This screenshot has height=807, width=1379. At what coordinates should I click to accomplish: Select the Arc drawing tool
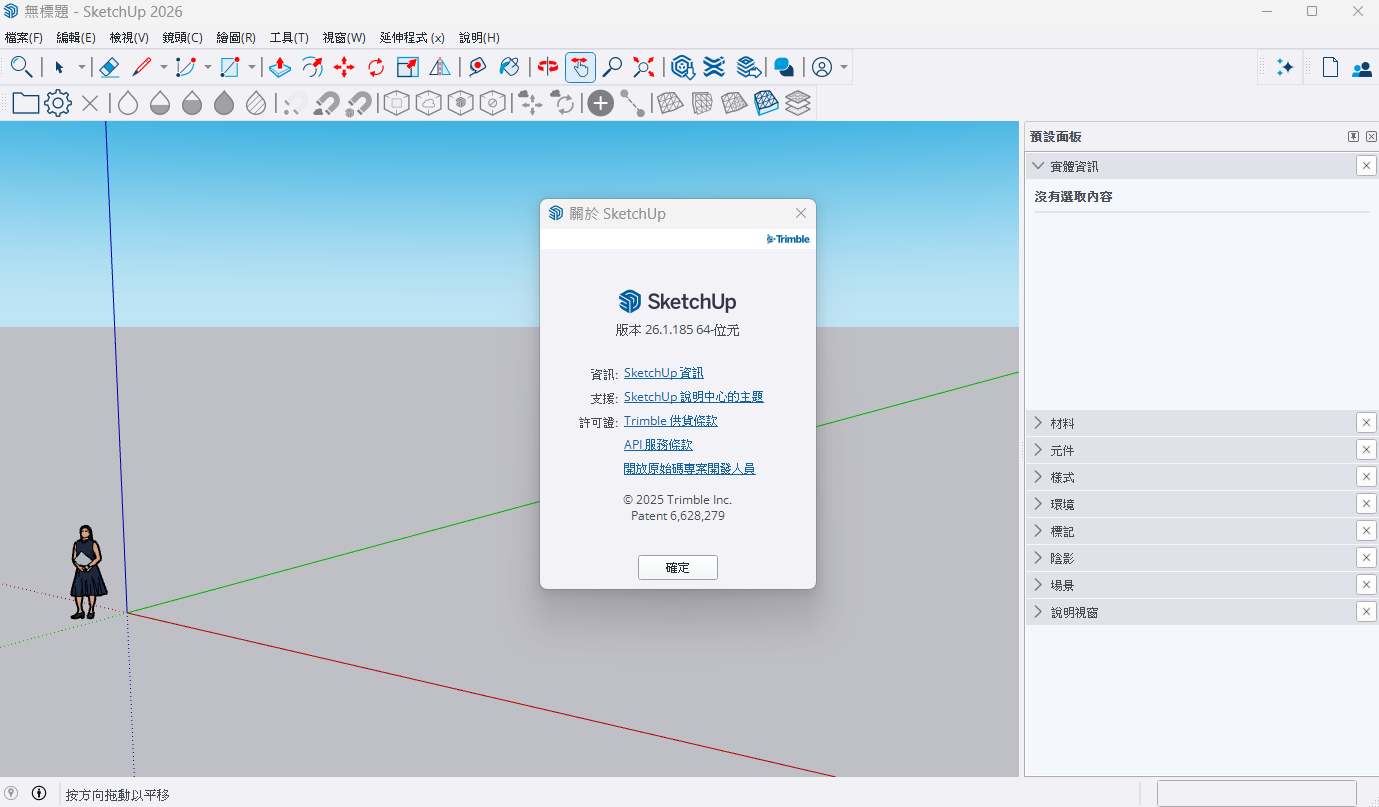[x=185, y=67]
